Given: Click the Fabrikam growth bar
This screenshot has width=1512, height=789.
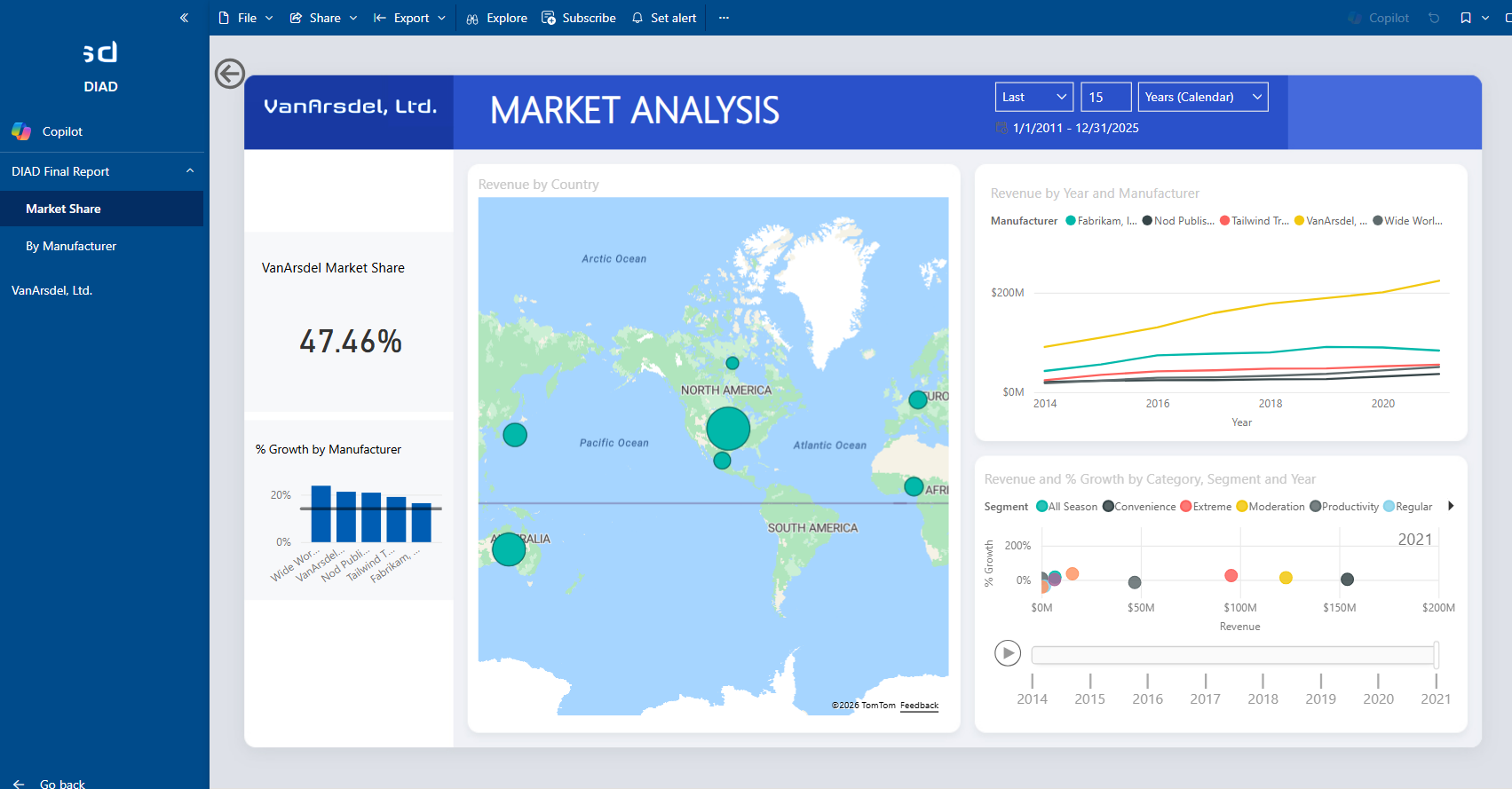Looking at the screenshot, I should [421, 523].
